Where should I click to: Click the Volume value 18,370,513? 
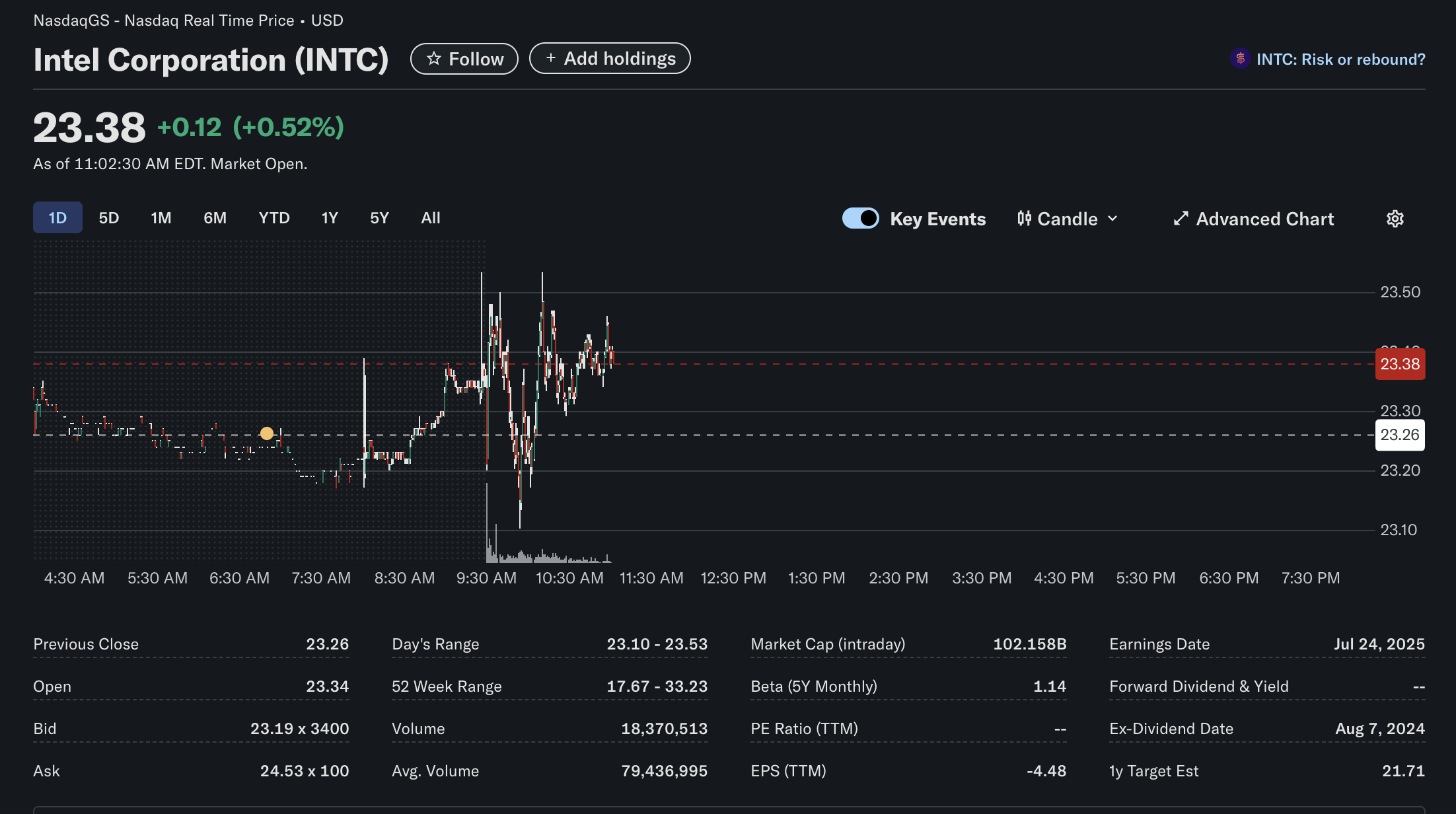coord(664,729)
